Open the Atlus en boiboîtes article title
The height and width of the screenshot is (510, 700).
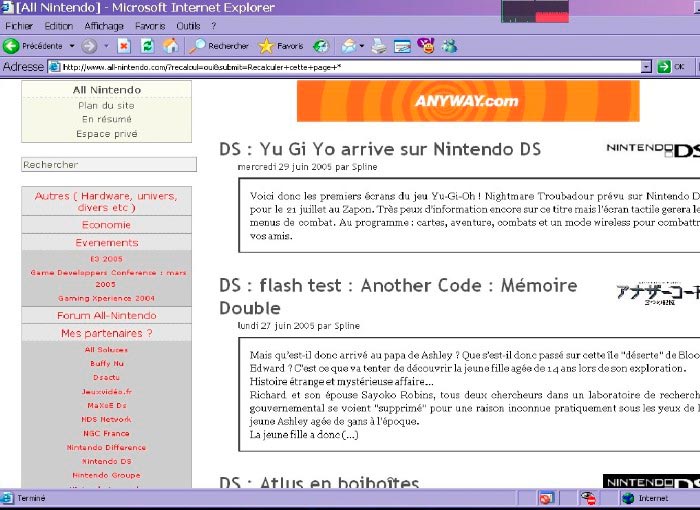[319, 481]
